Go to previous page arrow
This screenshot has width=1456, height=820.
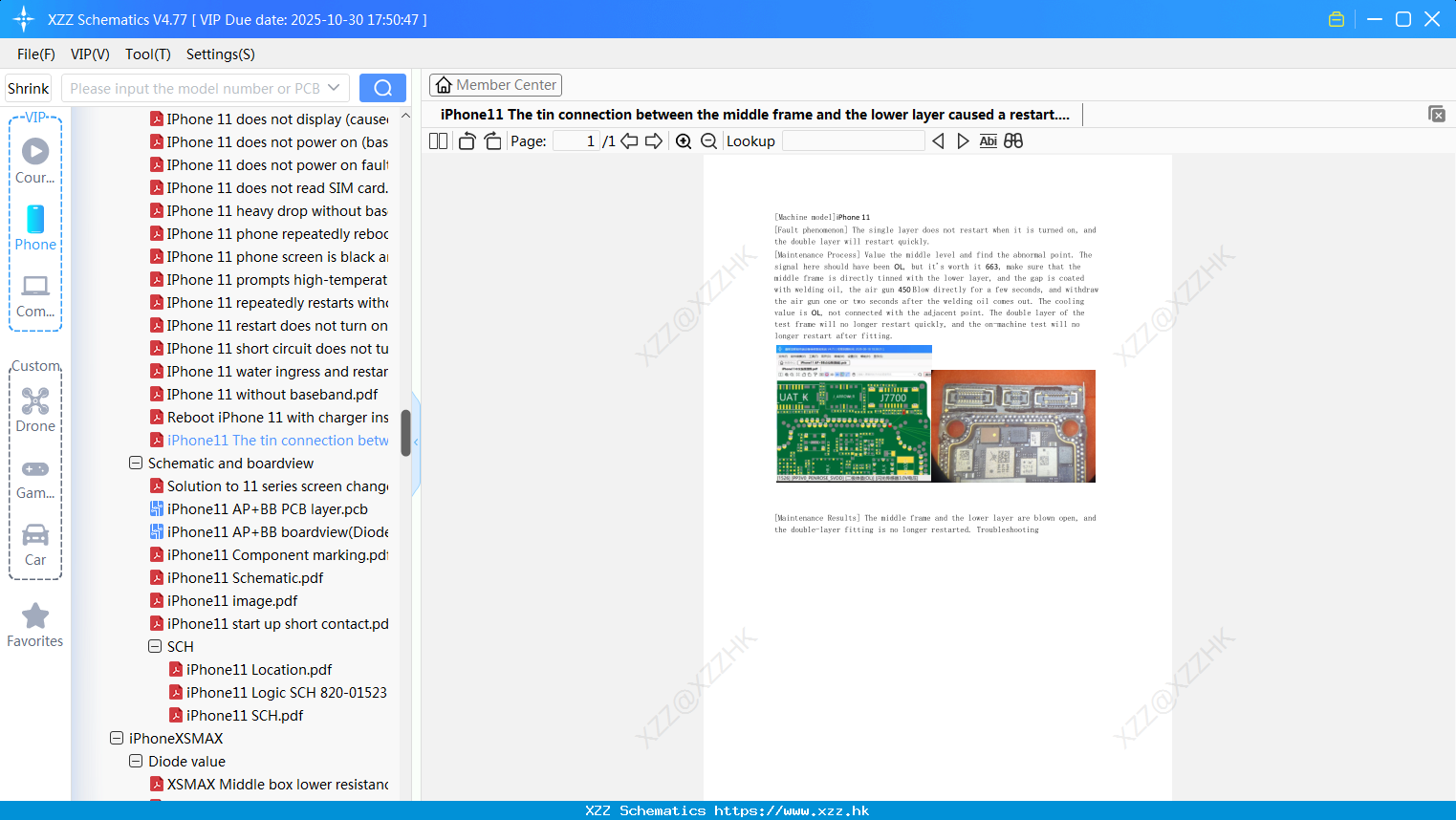tap(629, 141)
